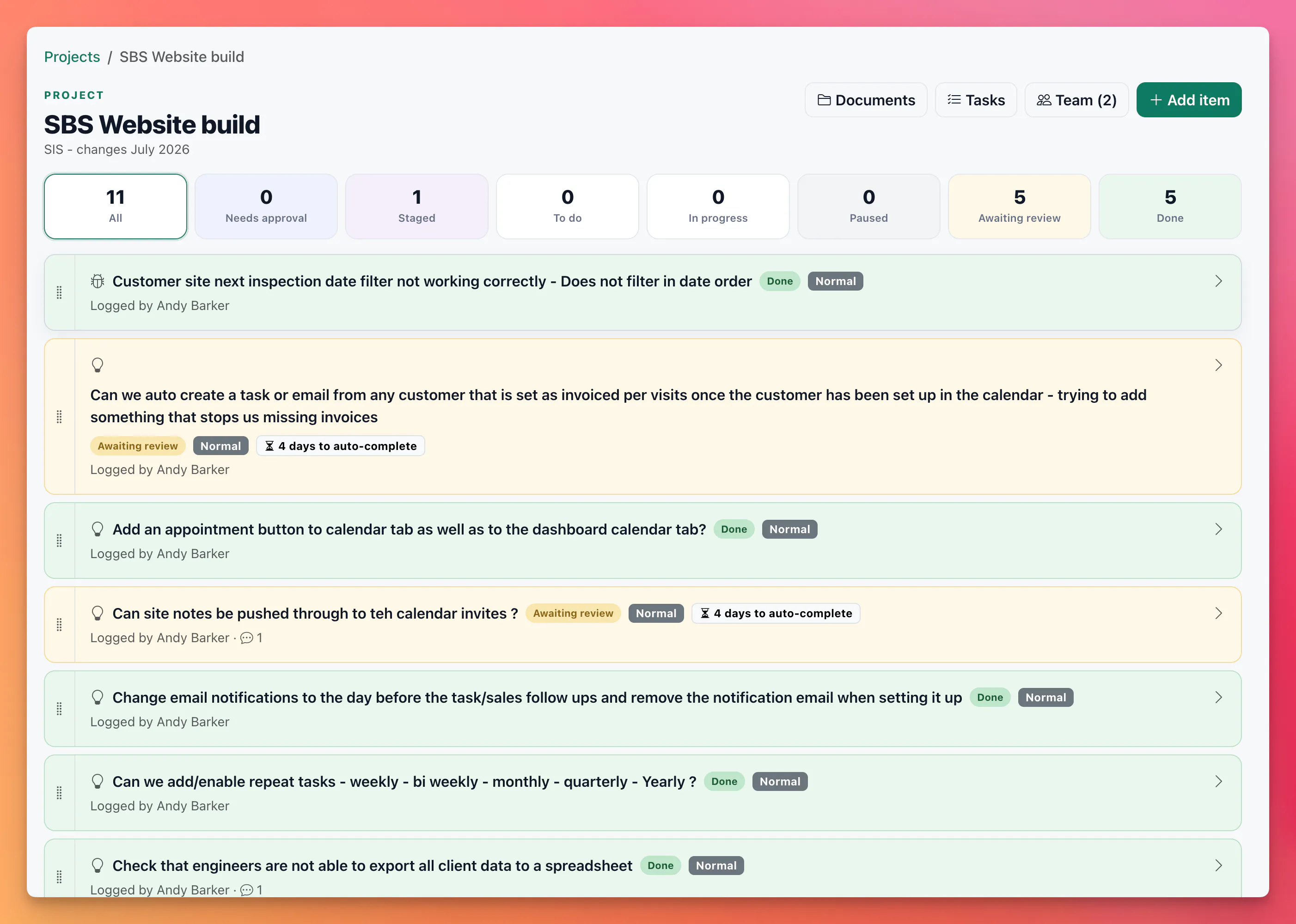The image size is (1296, 924).
Task: Click the Done badge on Customer site inspection item
Action: (x=780, y=281)
